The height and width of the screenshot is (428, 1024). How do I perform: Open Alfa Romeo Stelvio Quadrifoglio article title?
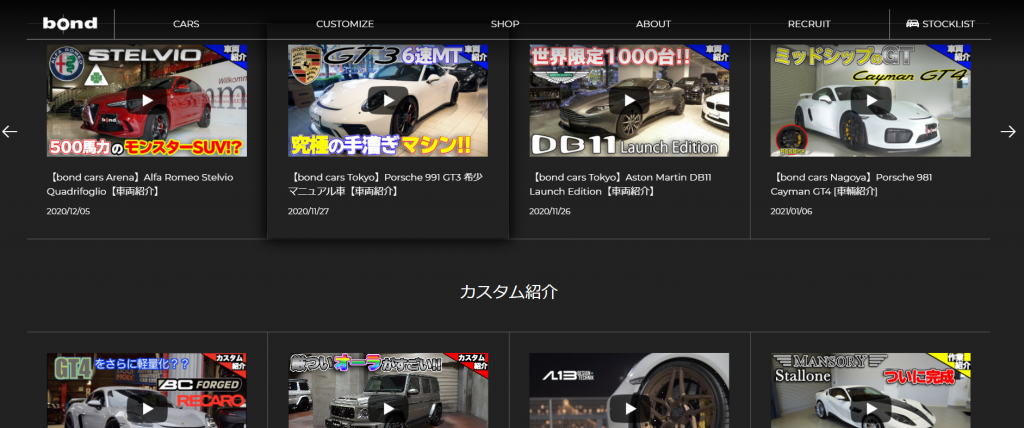coord(140,184)
